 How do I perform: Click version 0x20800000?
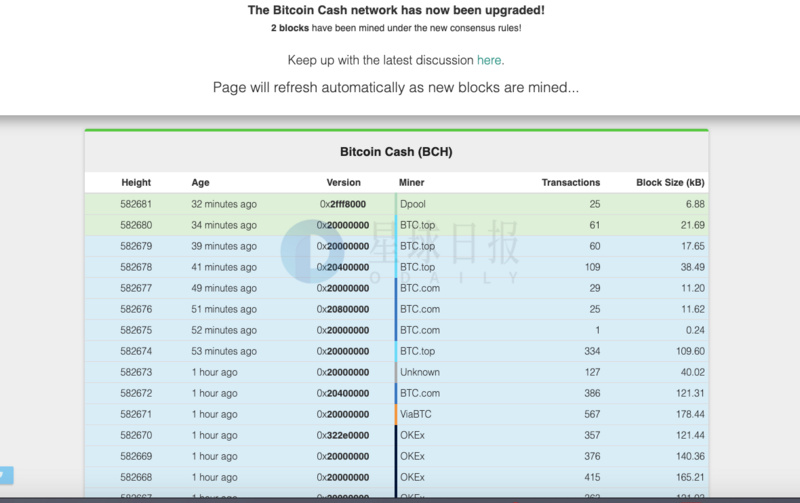(343, 309)
